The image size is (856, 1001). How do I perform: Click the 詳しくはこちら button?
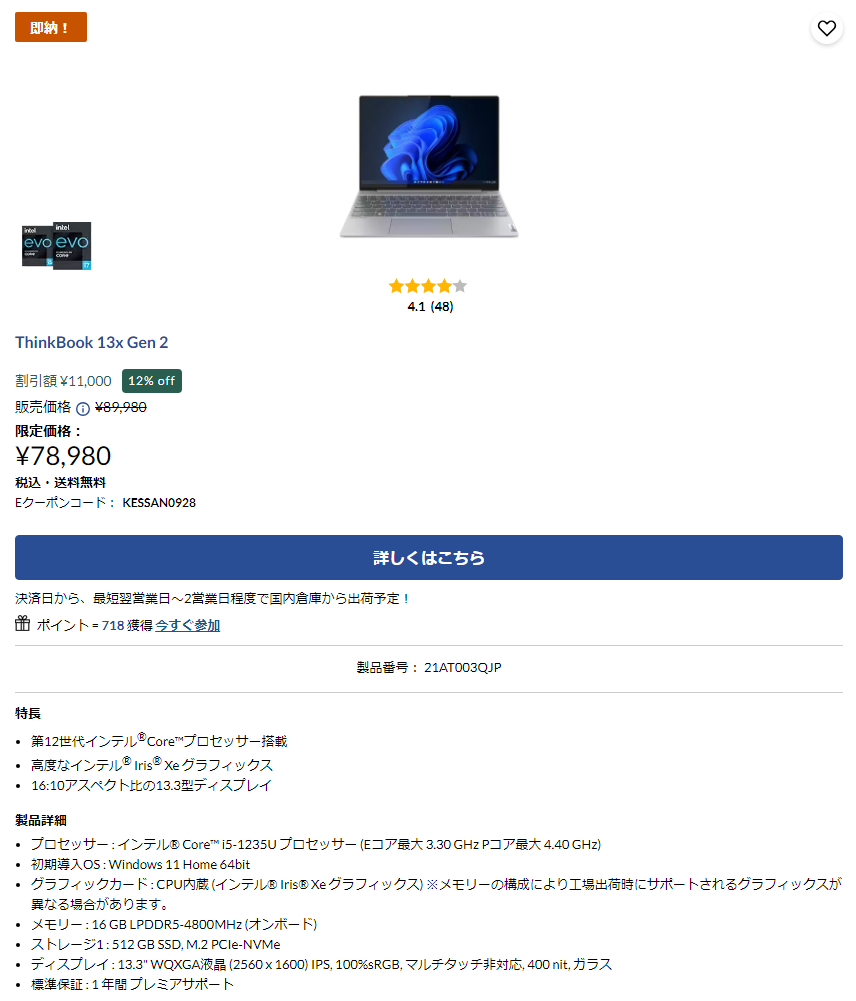[428, 557]
